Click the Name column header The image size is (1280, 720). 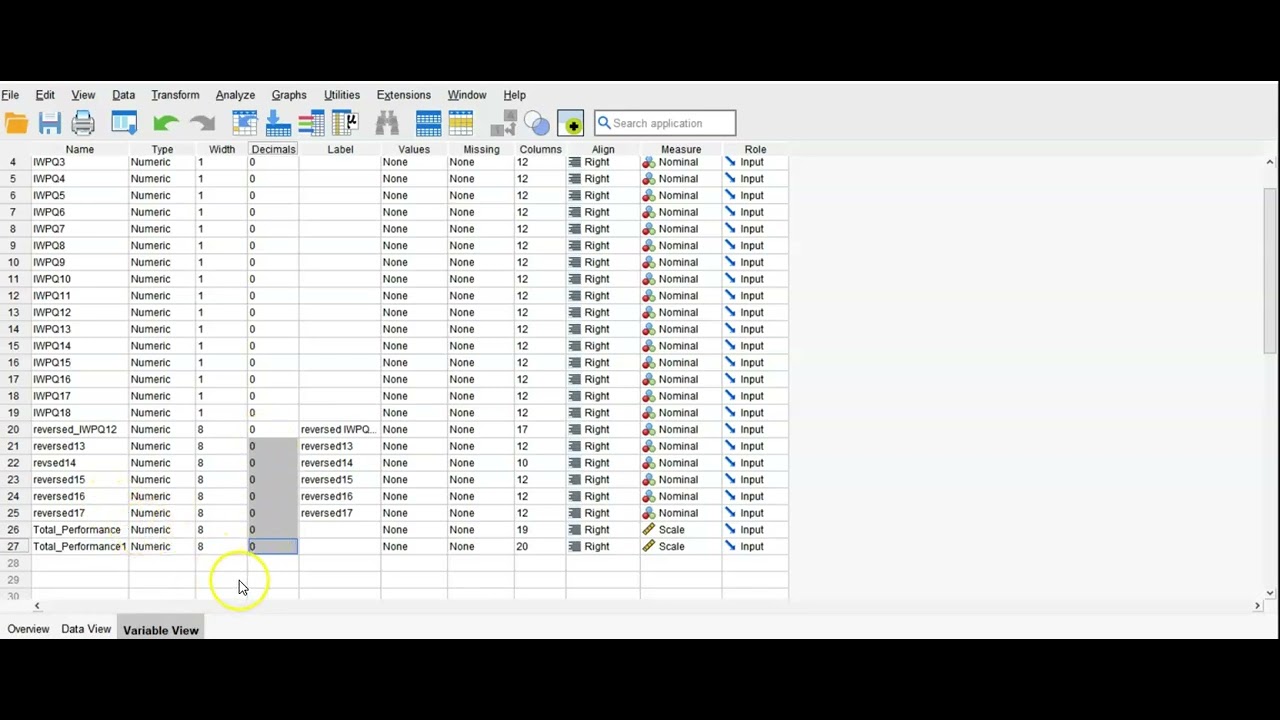(x=79, y=149)
